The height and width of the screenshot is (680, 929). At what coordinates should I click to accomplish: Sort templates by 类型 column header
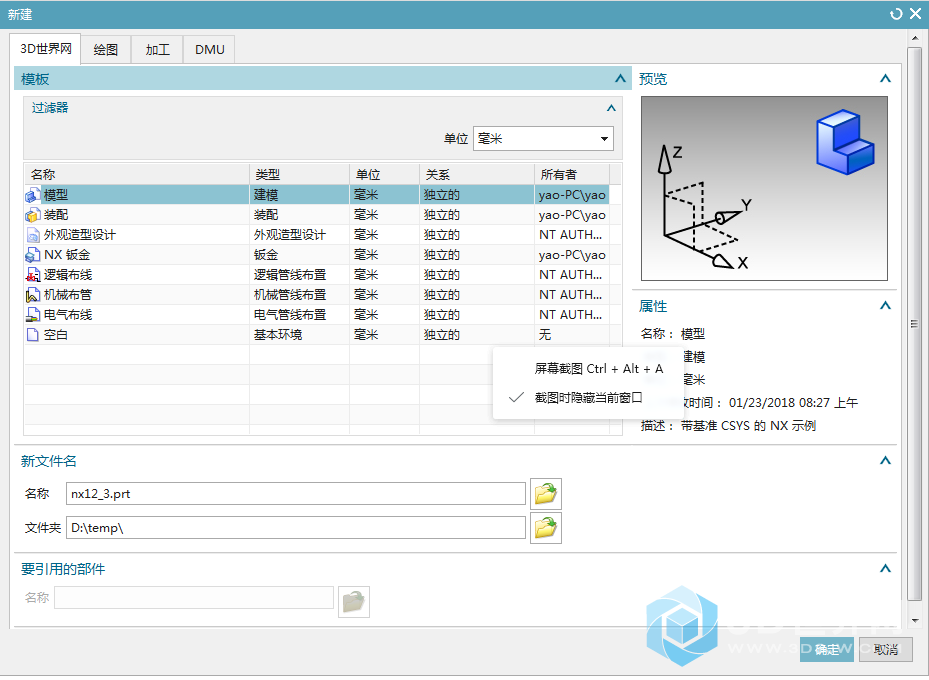(299, 175)
